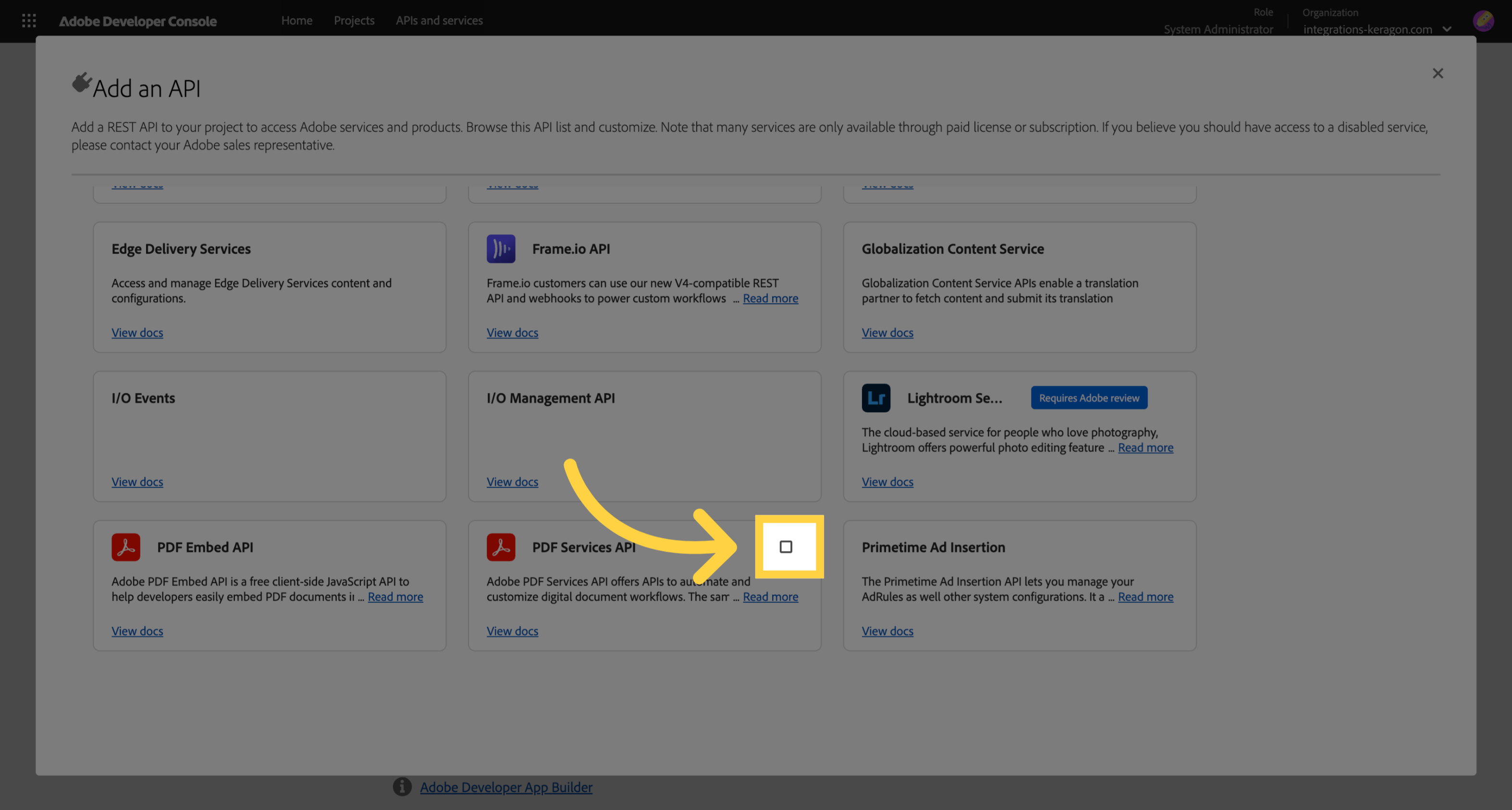This screenshot has height=810, width=1512.
Task: Open View docs for PDF Embed API
Action: click(x=137, y=630)
